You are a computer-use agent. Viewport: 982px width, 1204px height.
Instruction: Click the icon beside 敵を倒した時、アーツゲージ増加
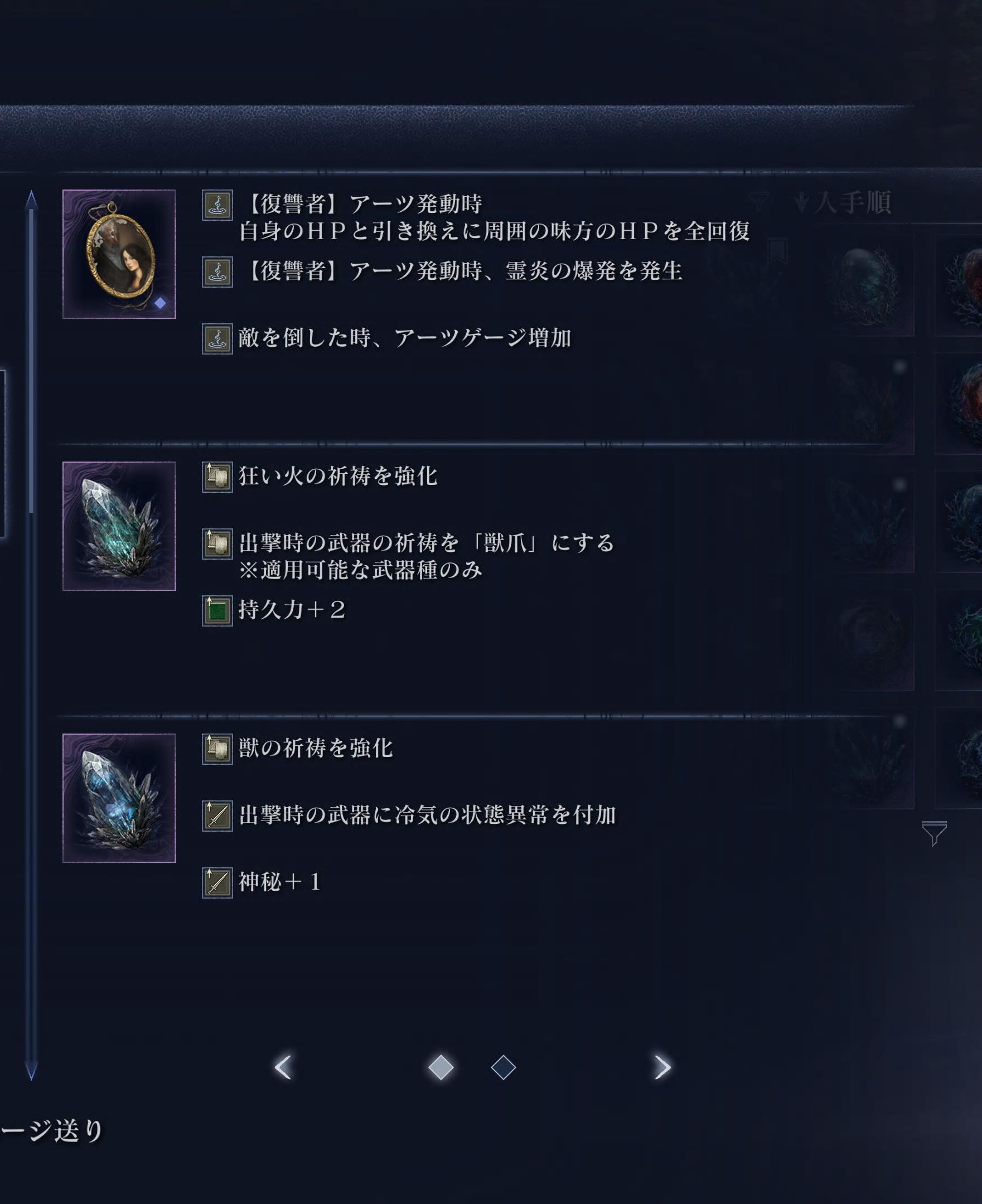point(217,339)
